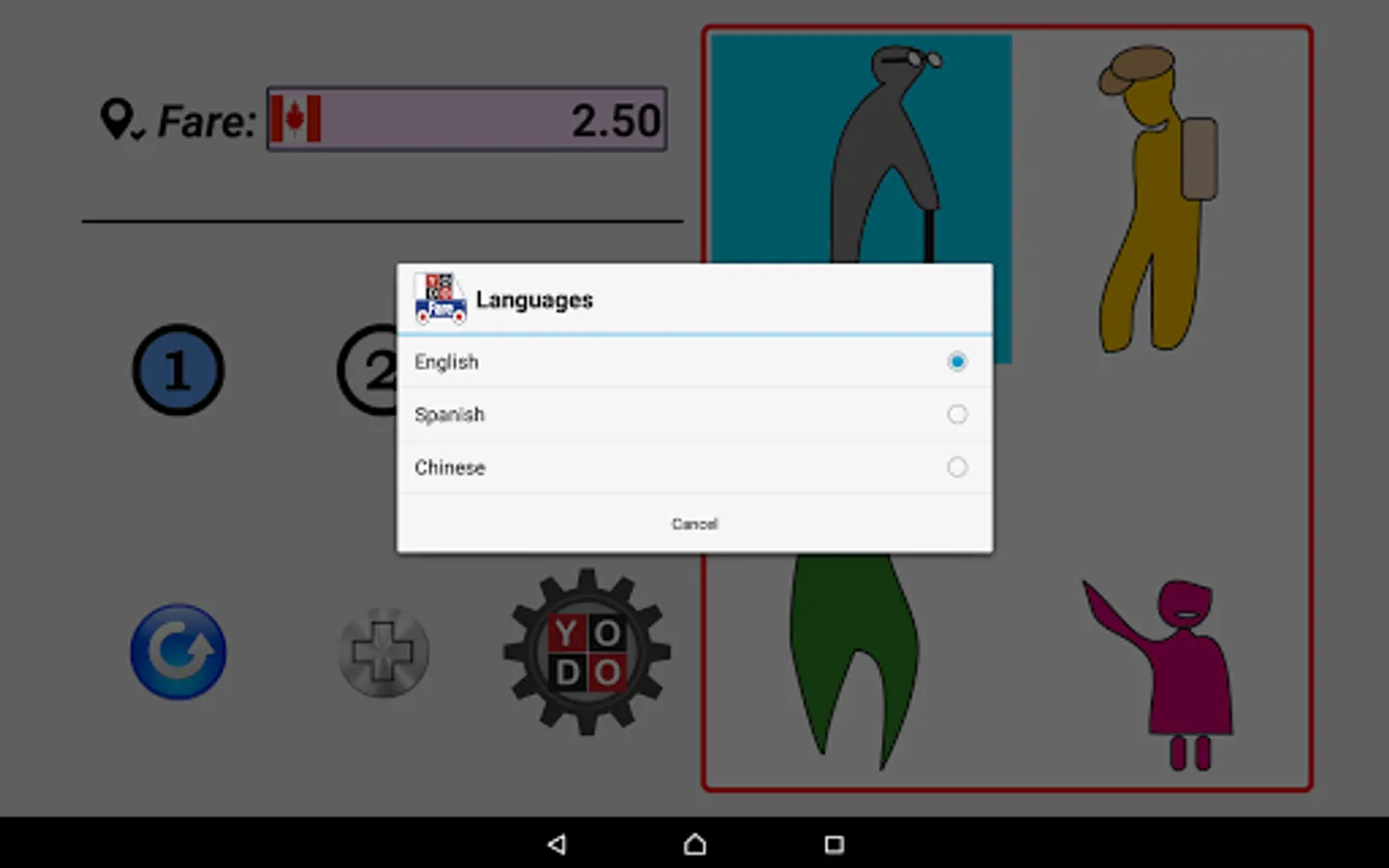Select the Chinese radio button
Viewport: 1389px width, 868px height.
point(957,468)
